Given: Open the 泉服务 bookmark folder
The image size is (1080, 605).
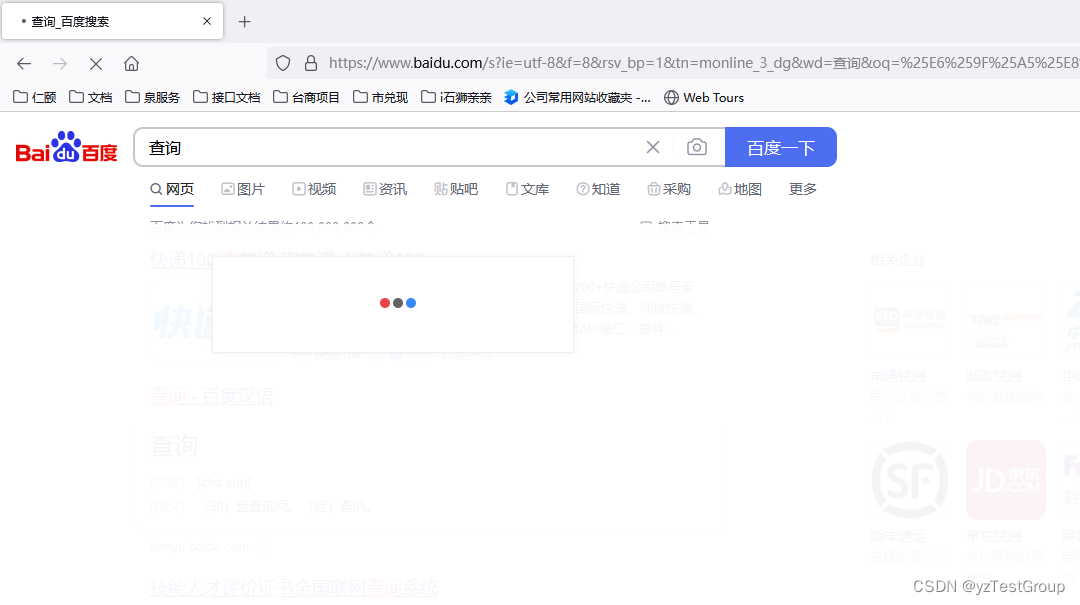Looking at the screenshot, I should tap(152, 97).
